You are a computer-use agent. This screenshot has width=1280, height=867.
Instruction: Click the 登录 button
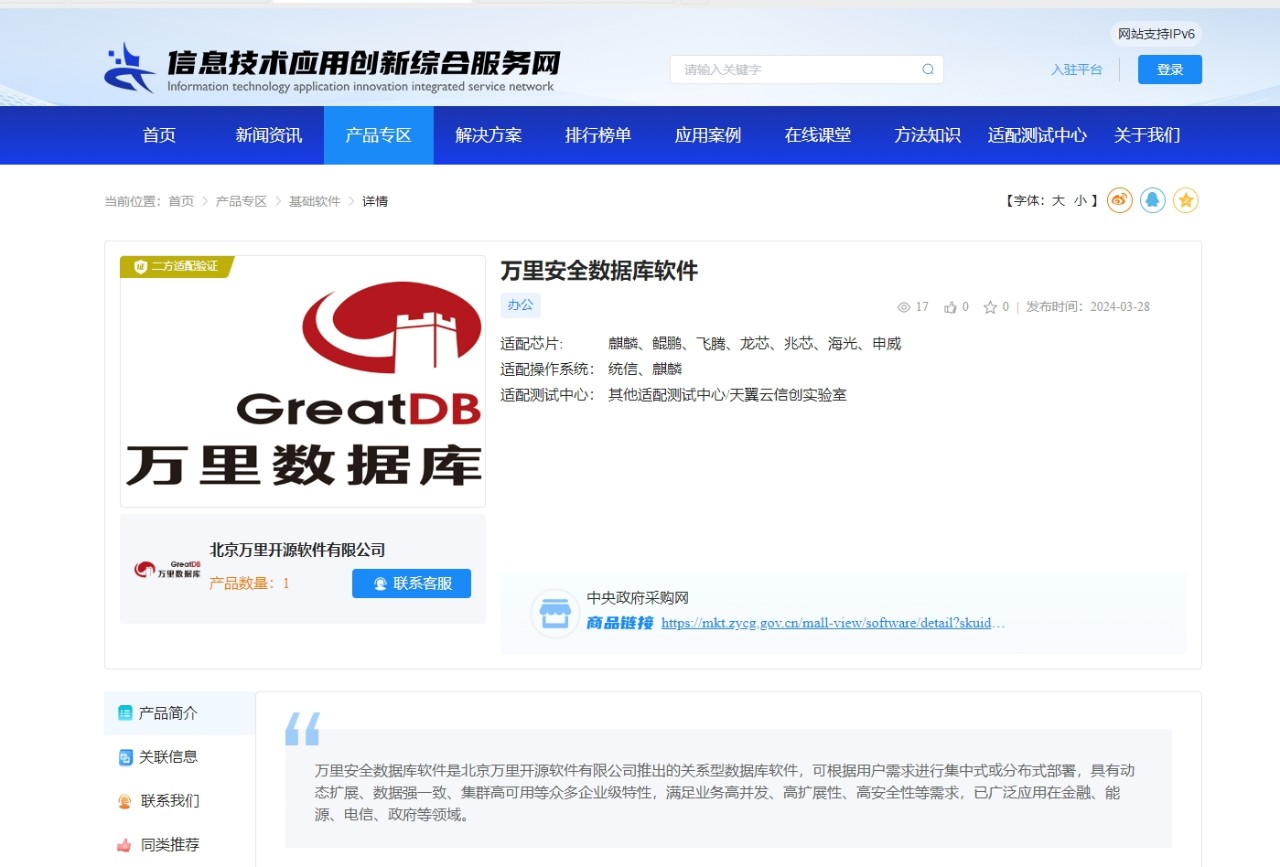pos(1170,69)
